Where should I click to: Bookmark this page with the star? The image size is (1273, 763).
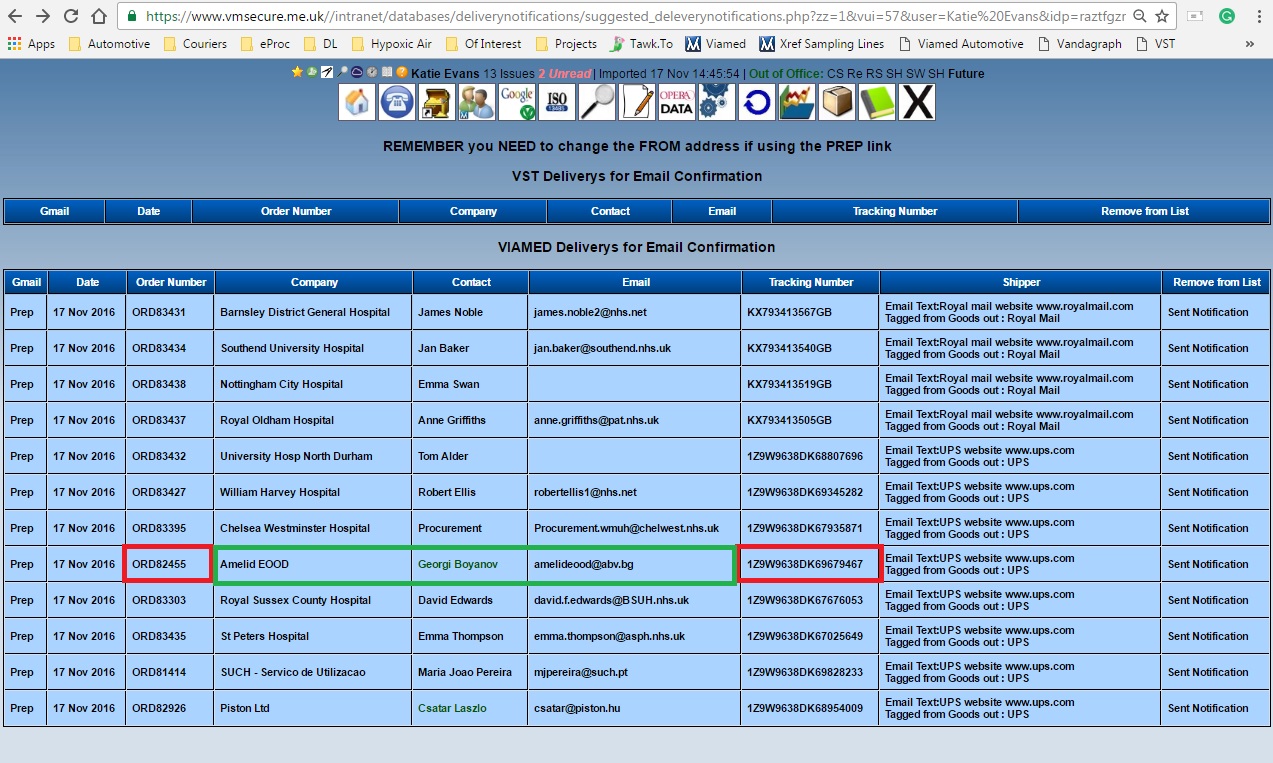[1162, 16]
